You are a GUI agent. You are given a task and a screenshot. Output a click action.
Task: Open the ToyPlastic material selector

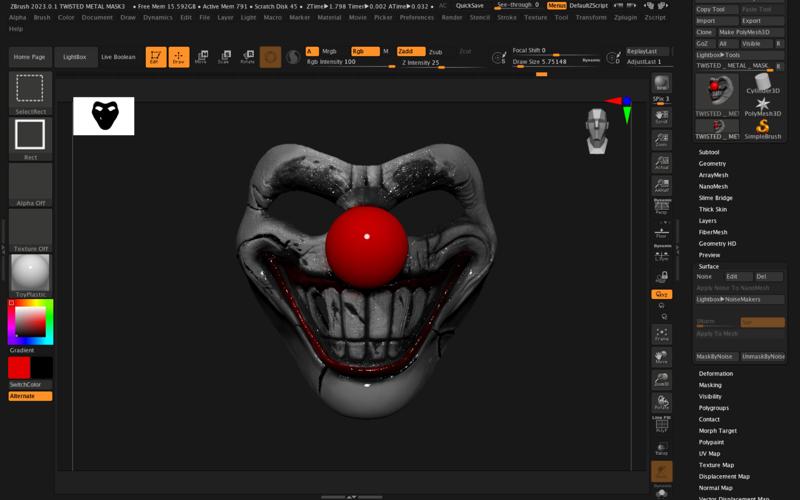tap(31, 276)
